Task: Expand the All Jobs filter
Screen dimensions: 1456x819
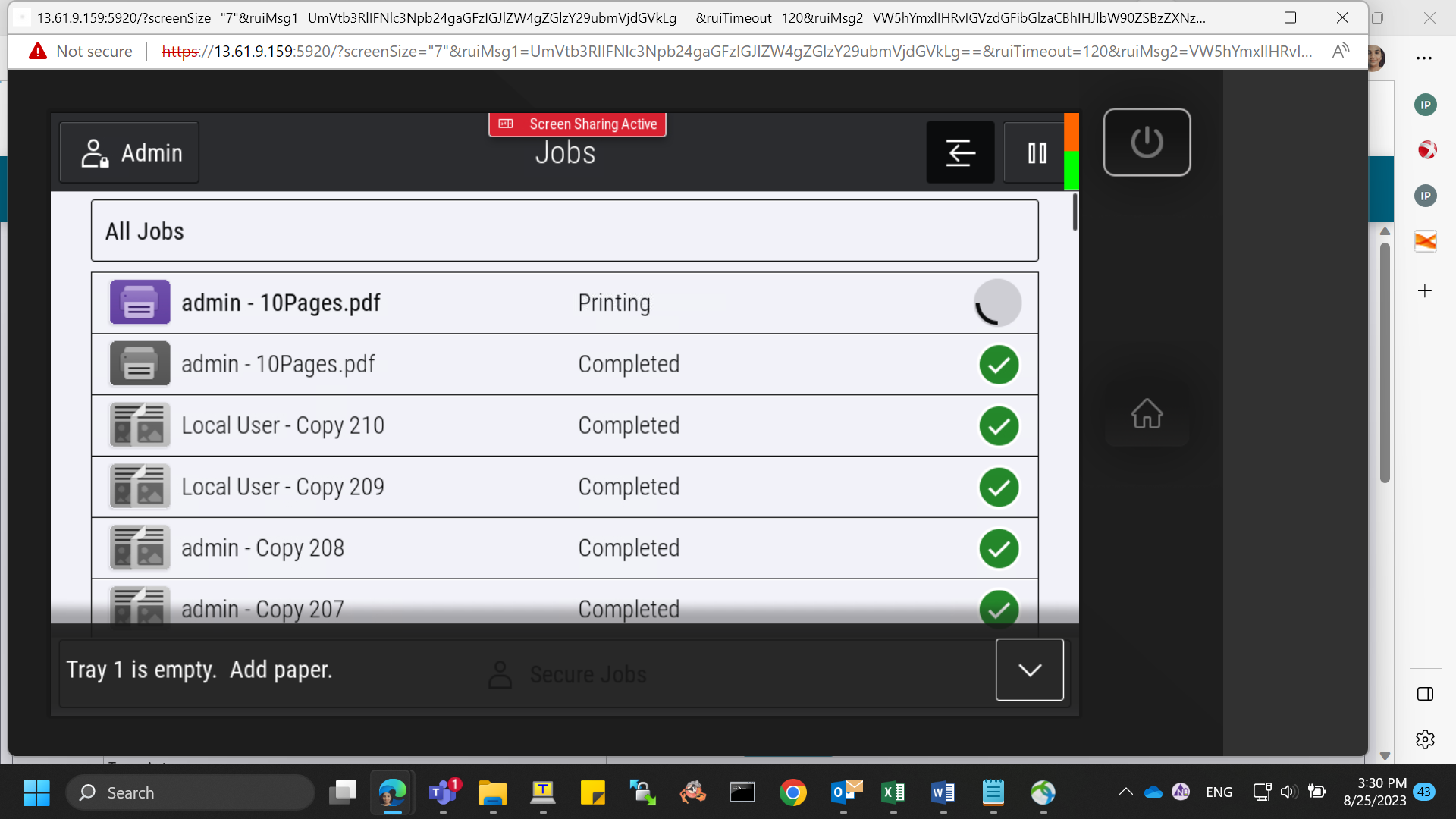Action: 564,231
